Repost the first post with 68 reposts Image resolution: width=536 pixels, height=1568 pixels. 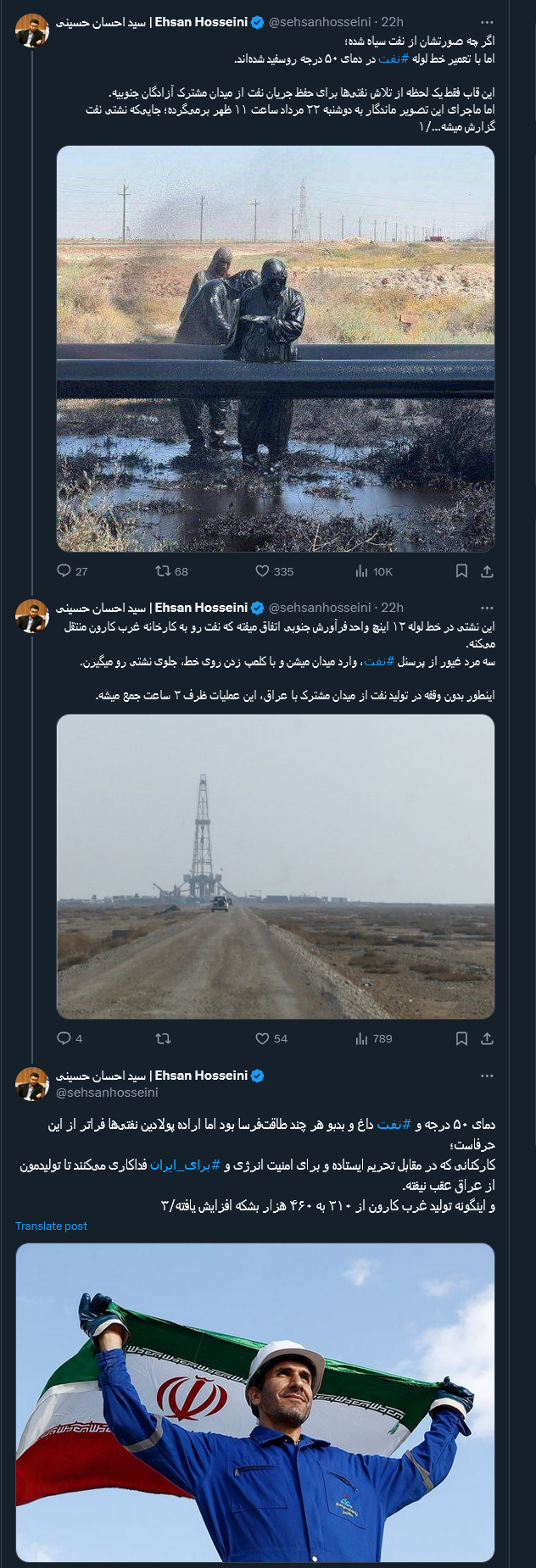pyautogui.click(x=163, y=571)
